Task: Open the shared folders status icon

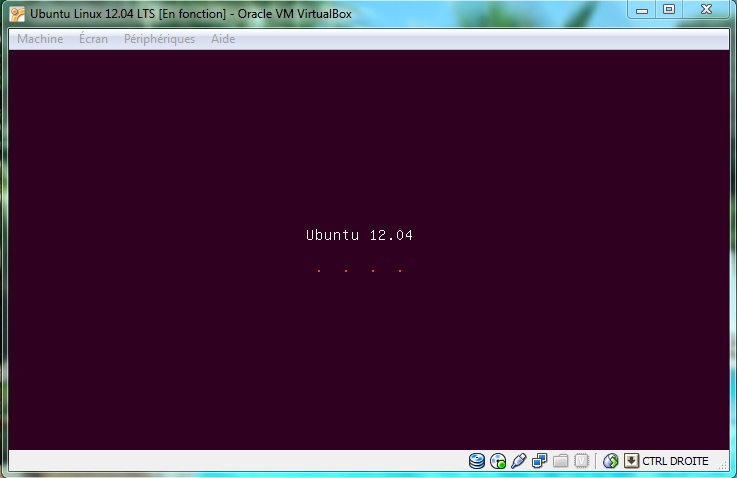Action: pyautogui.click(x=560, y=461)
